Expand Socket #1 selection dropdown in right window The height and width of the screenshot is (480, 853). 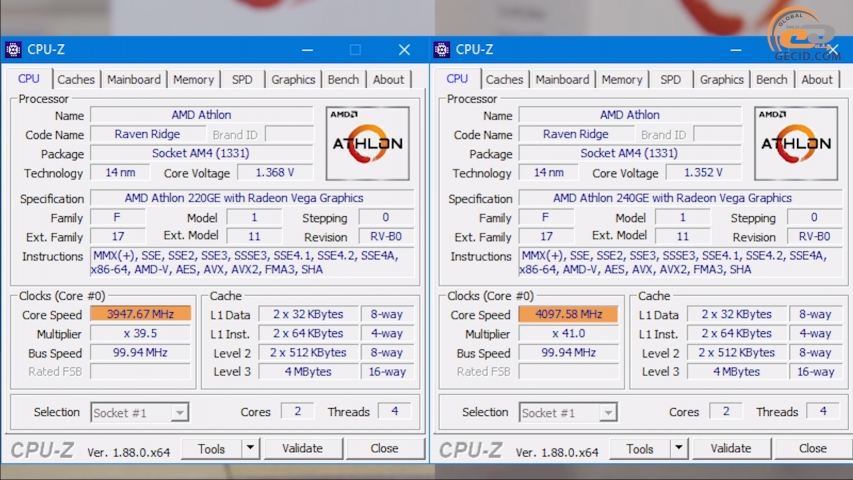tap(608, 413)
